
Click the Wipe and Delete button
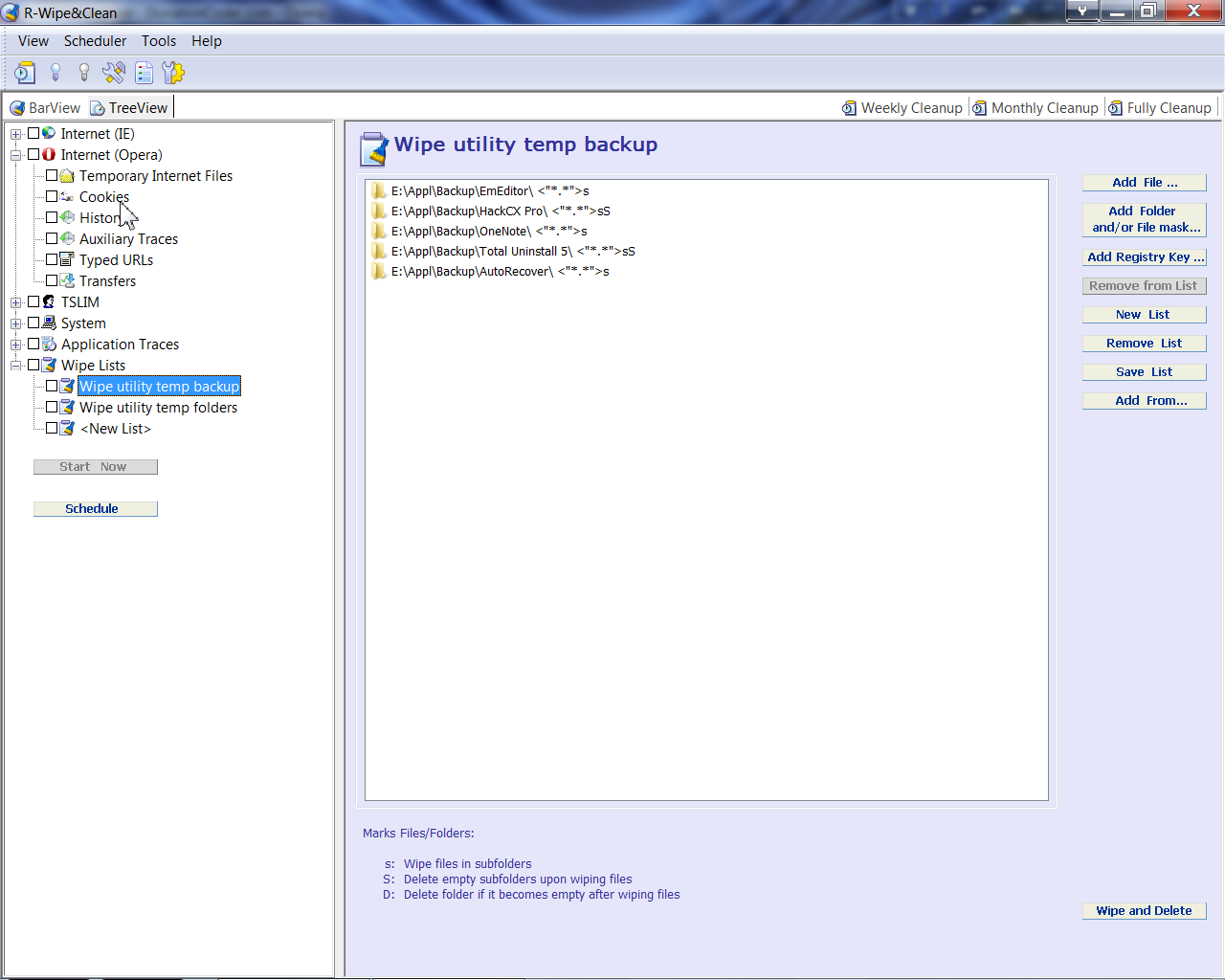pos(1145,911)
